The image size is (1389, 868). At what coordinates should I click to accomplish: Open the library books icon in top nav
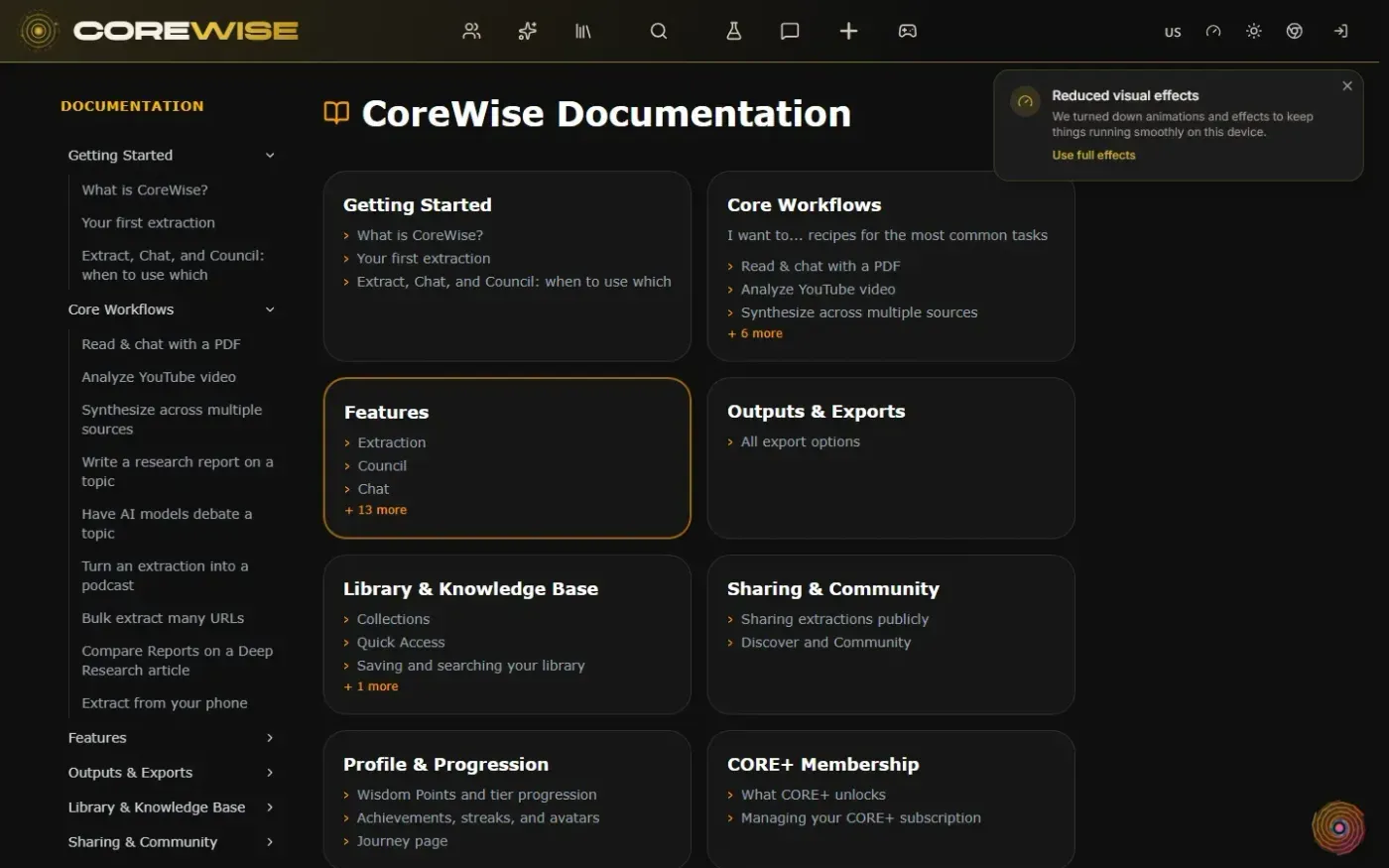[583, 31]
